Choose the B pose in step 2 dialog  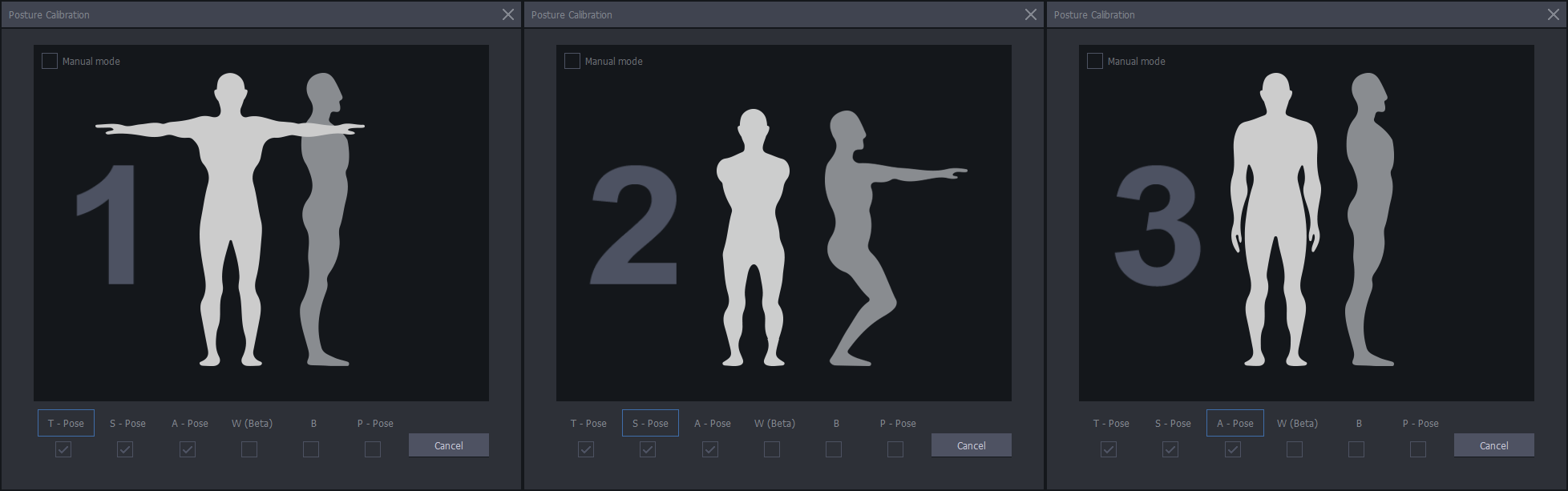(836, 423)
